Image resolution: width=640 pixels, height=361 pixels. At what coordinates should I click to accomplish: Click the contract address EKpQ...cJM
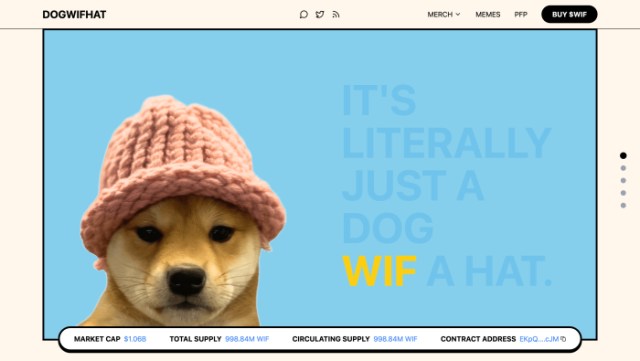539,339
